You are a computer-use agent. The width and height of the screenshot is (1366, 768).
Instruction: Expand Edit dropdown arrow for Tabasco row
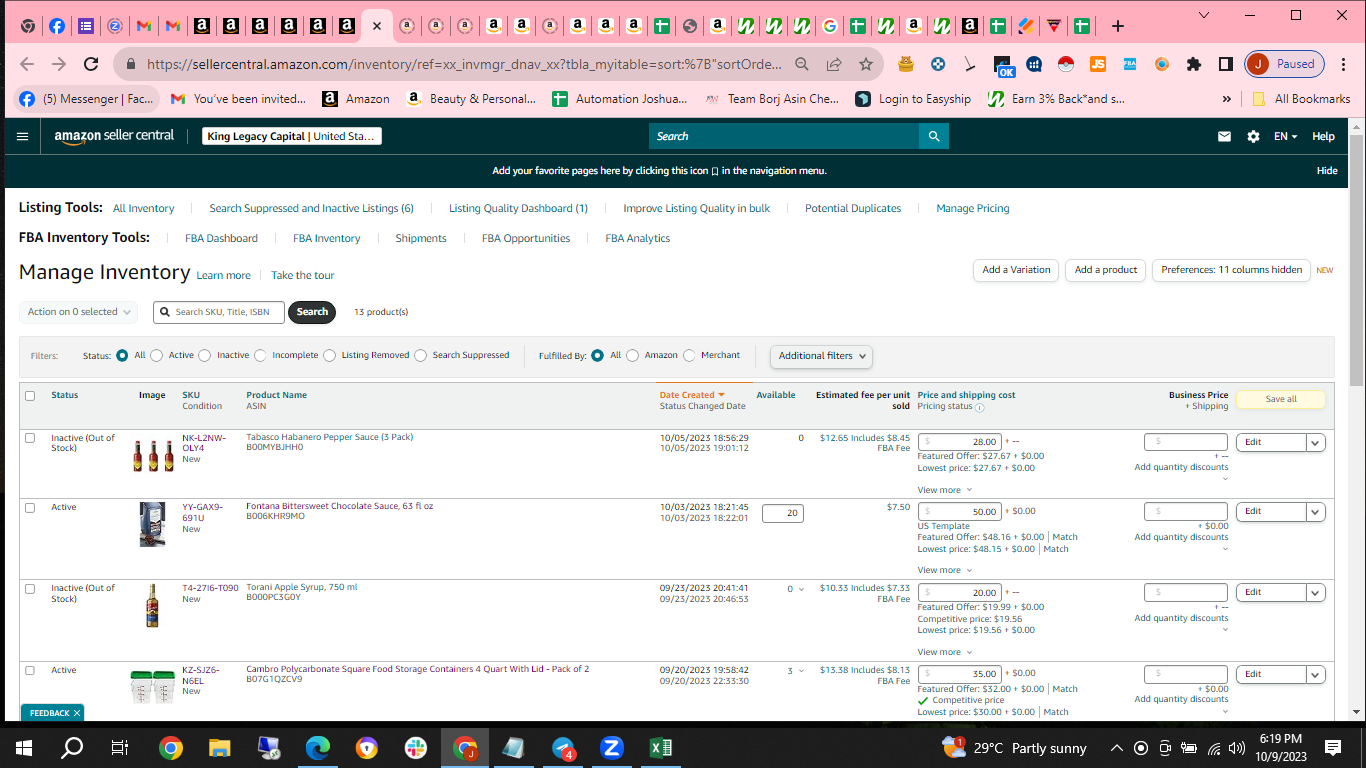pyautogui.click(x=1316, y=442)
